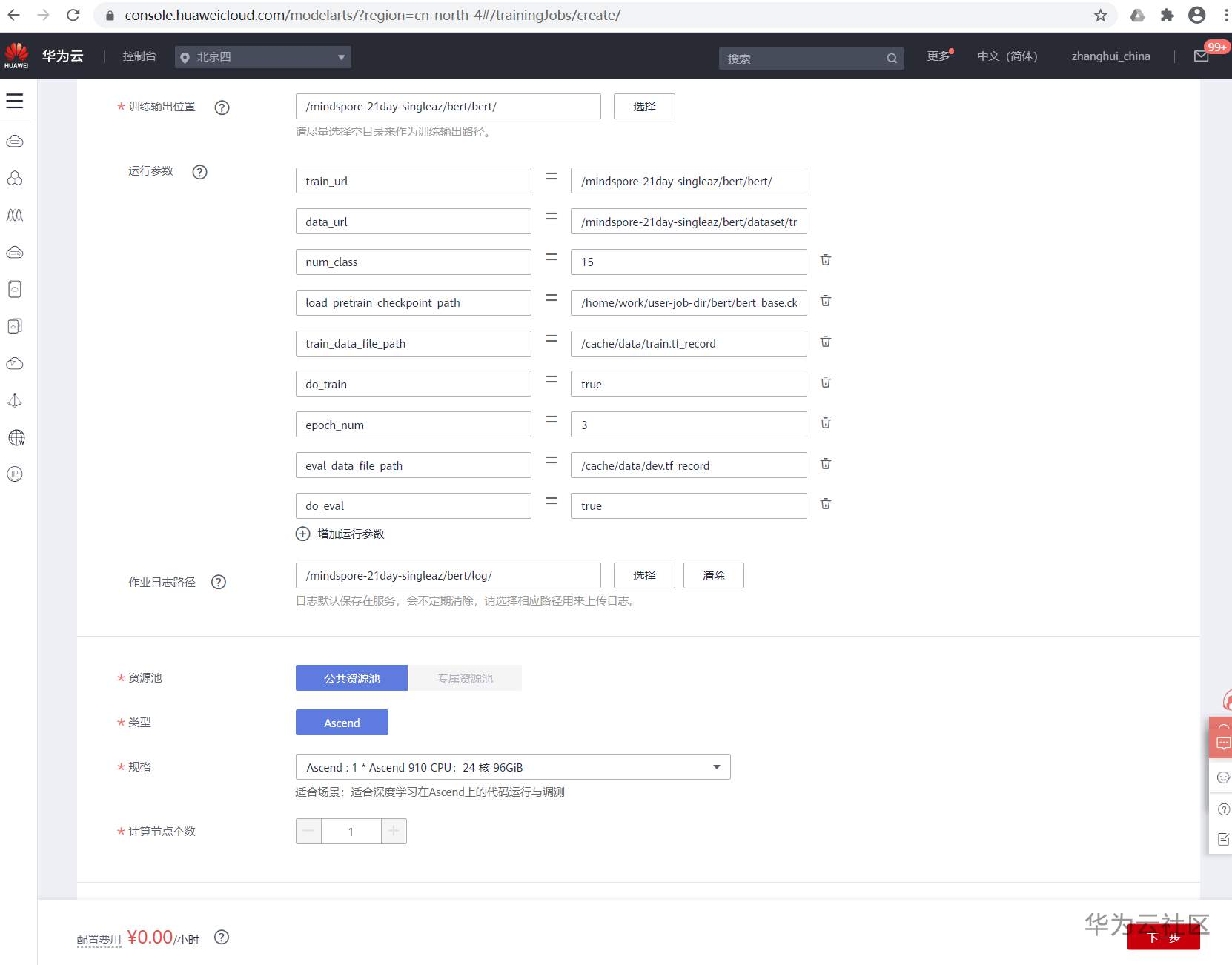Open help for 运行参数
The width and height of the screenshot is (1232, 965).
pos(199,172)
